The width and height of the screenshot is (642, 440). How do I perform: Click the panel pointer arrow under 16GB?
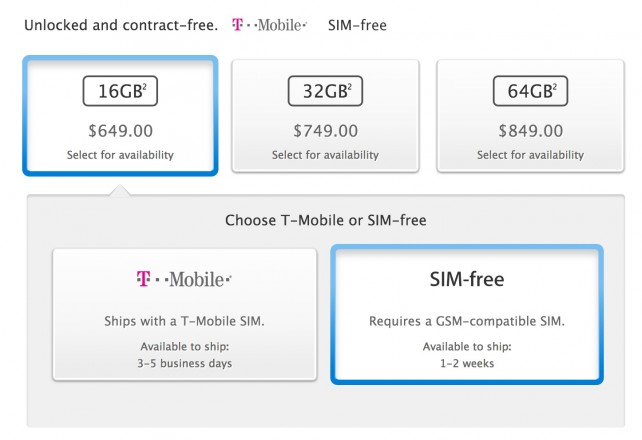click(x=120, y=191)
